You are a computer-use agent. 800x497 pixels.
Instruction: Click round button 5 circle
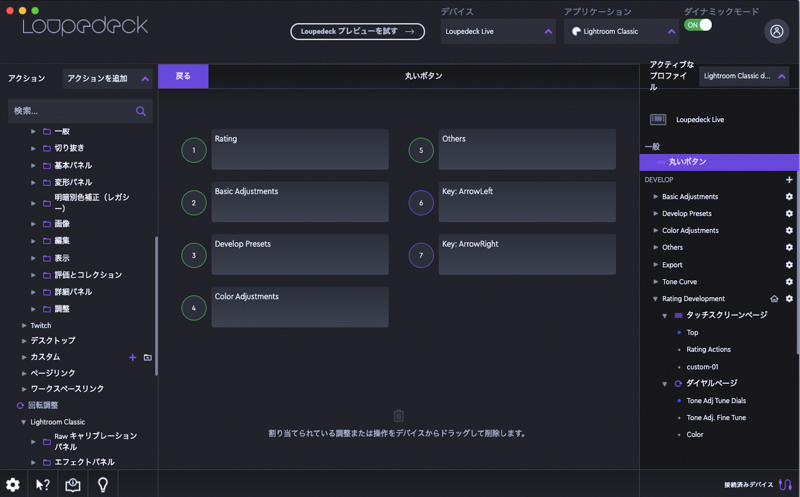(x=421, y=150)
